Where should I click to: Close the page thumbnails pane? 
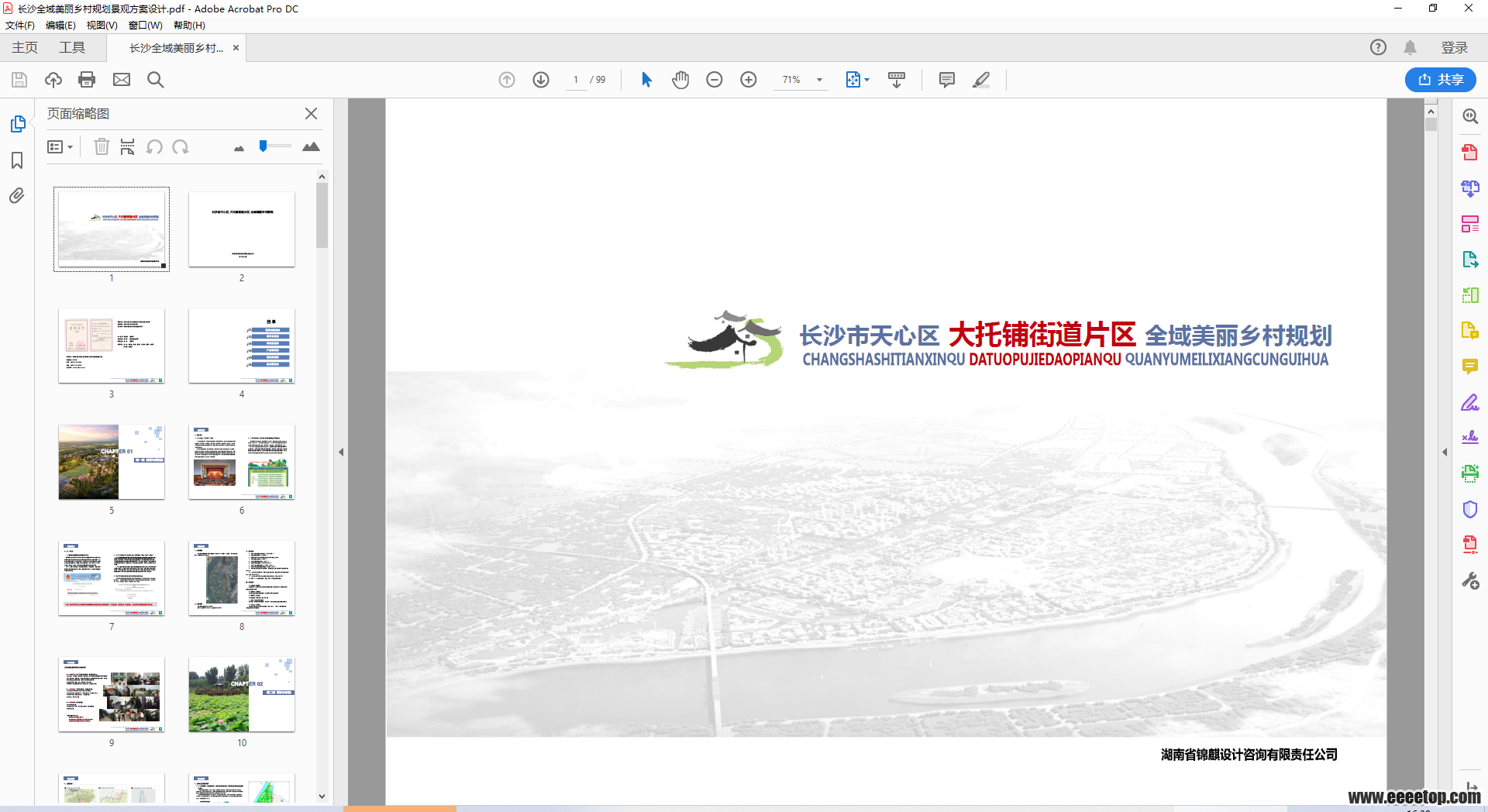[311, 113]
